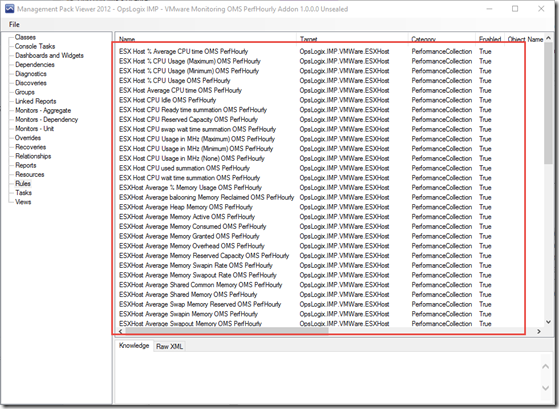Select Console Tasks in the tree
559x409 pixels.
(35, 46)
